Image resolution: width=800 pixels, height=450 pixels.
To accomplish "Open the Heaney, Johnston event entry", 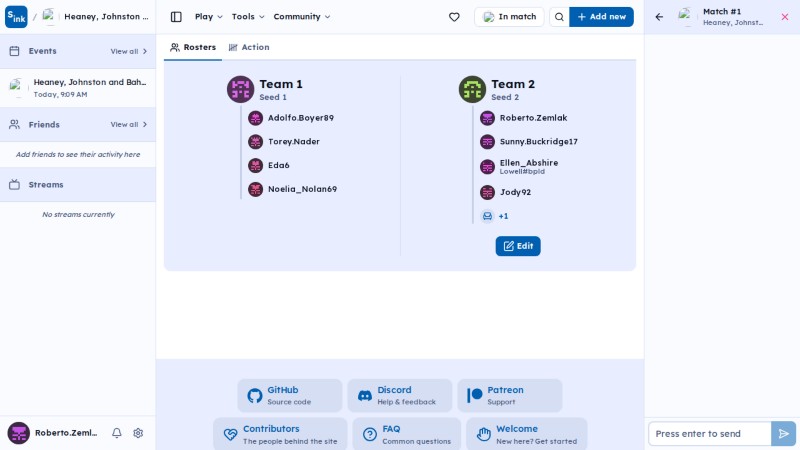I will coord(78,88).
